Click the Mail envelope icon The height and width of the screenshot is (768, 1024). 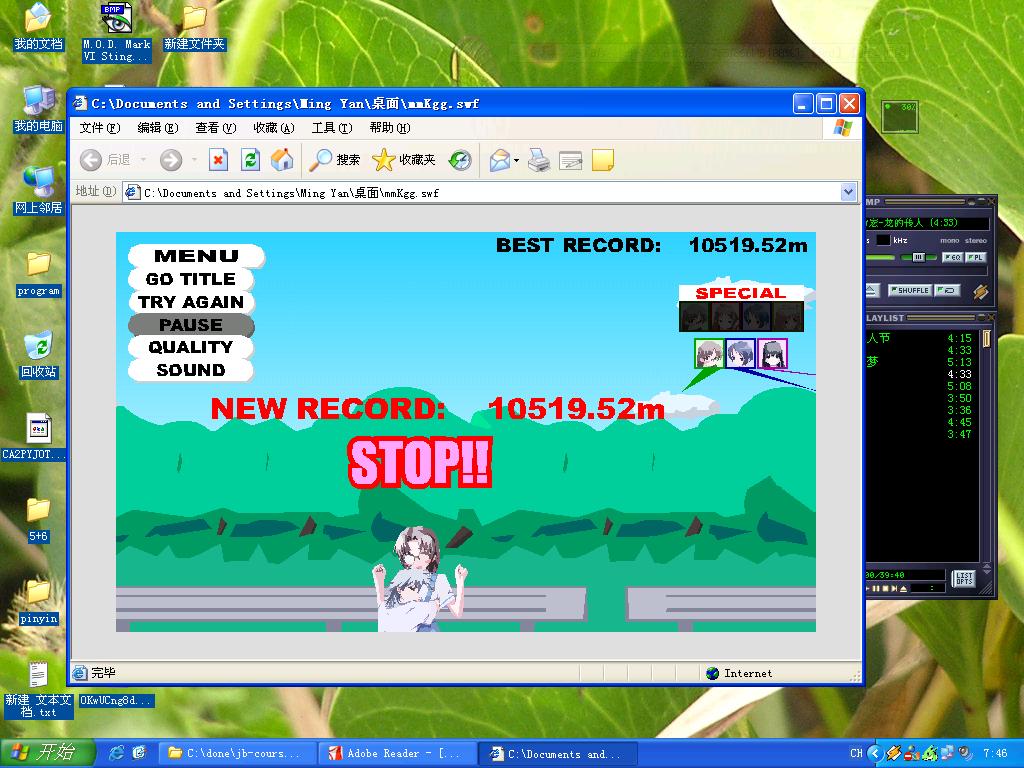click(x=500, y=159)
